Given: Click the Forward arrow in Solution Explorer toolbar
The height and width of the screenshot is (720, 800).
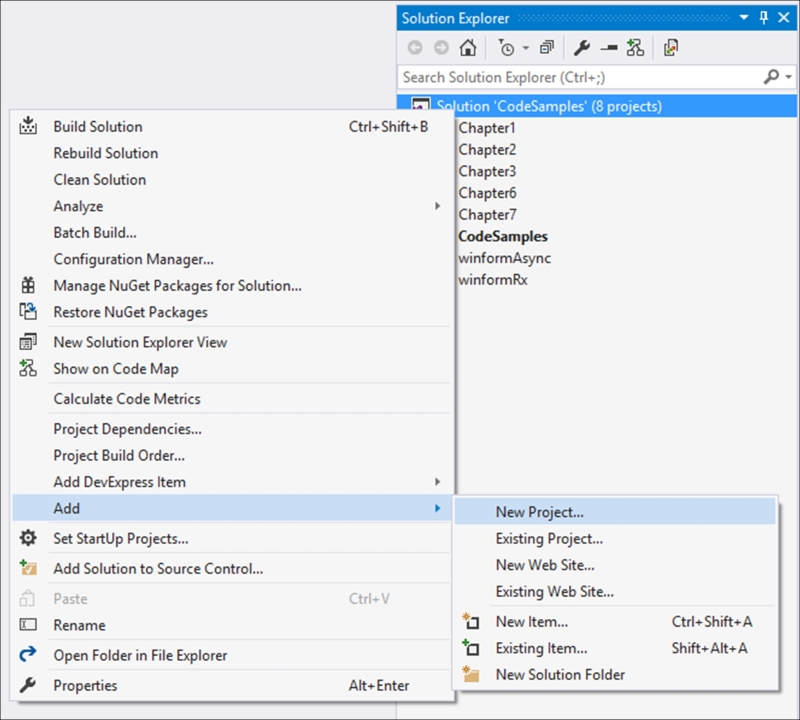Looking at the screenshot, I should point(441,48).
